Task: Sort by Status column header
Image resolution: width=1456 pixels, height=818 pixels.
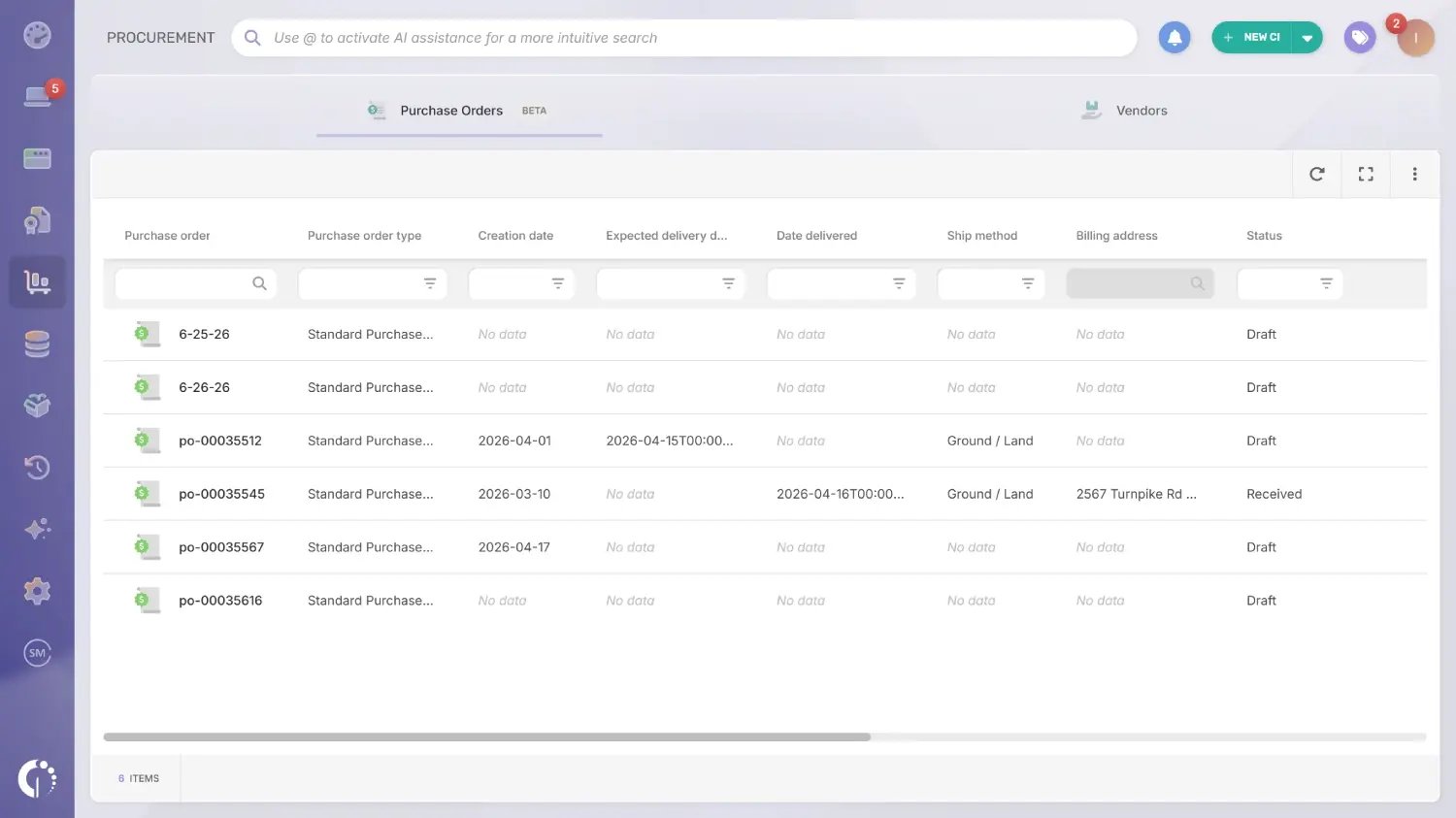Action: 1264,236
